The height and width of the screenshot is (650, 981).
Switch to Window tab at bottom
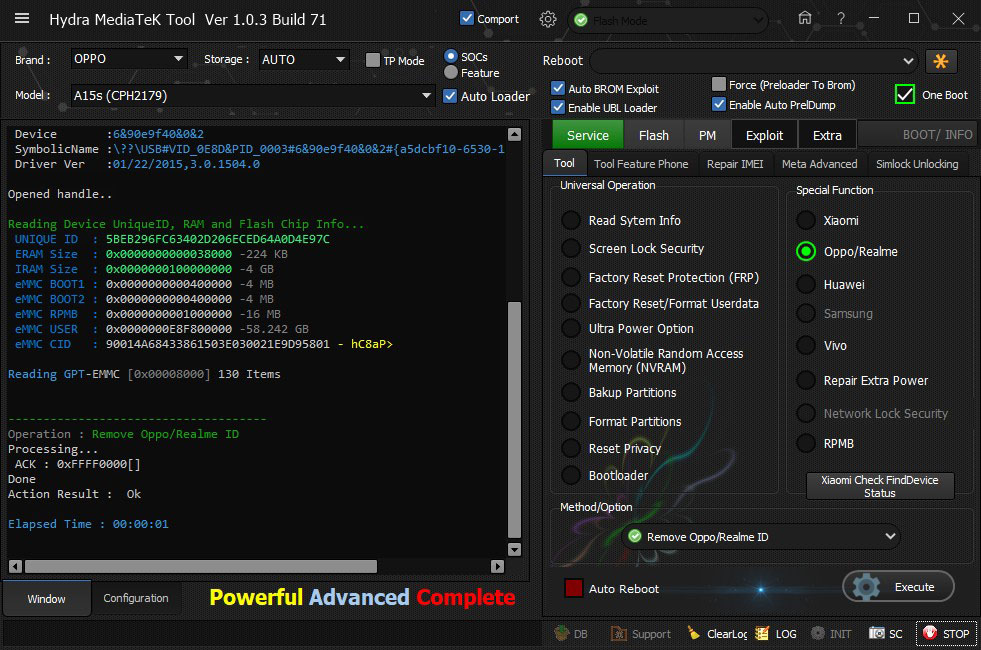click(x=46, y=599)
